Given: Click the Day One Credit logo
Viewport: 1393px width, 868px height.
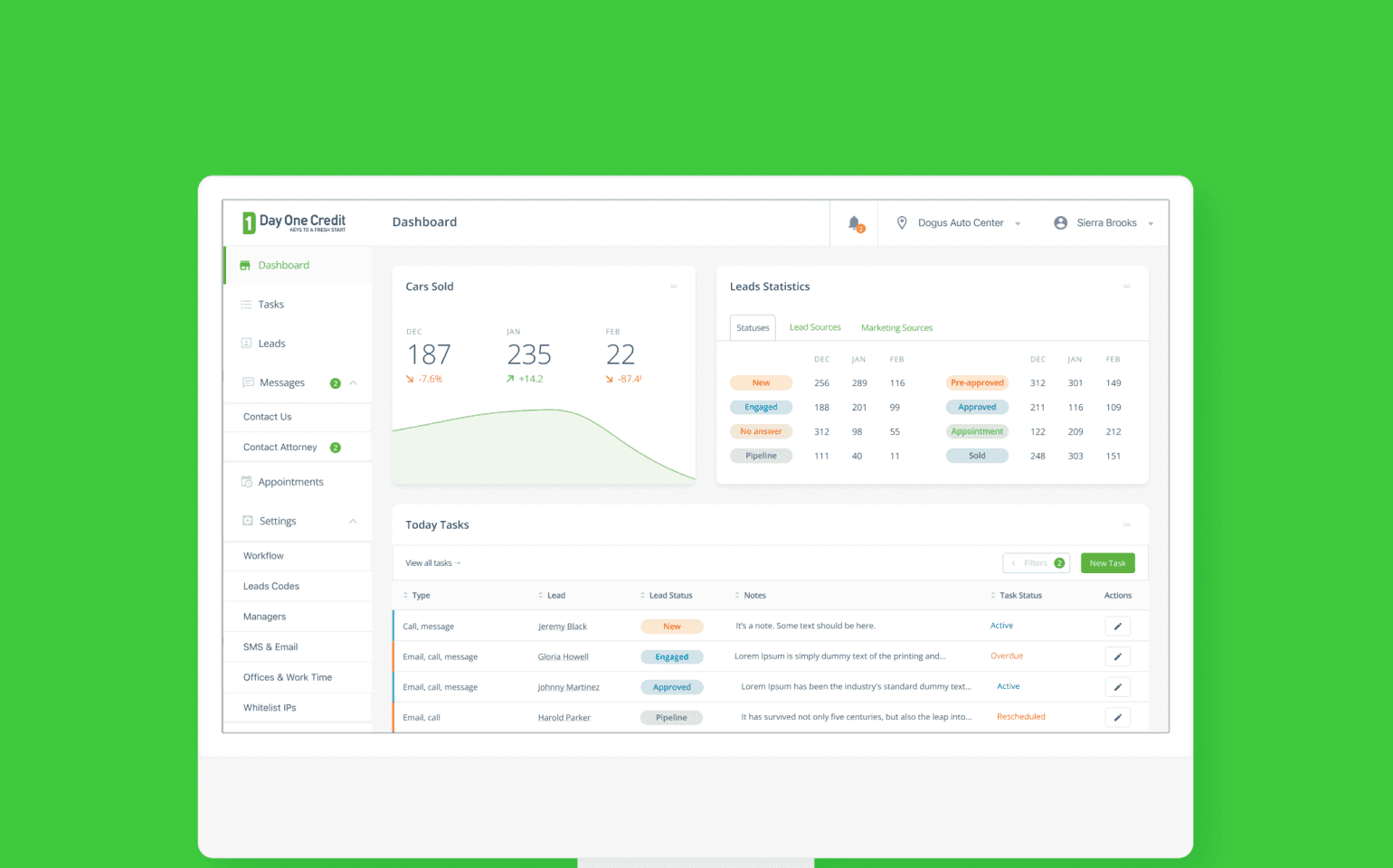Looking at the screenshot, I should [x=294, y=222].
